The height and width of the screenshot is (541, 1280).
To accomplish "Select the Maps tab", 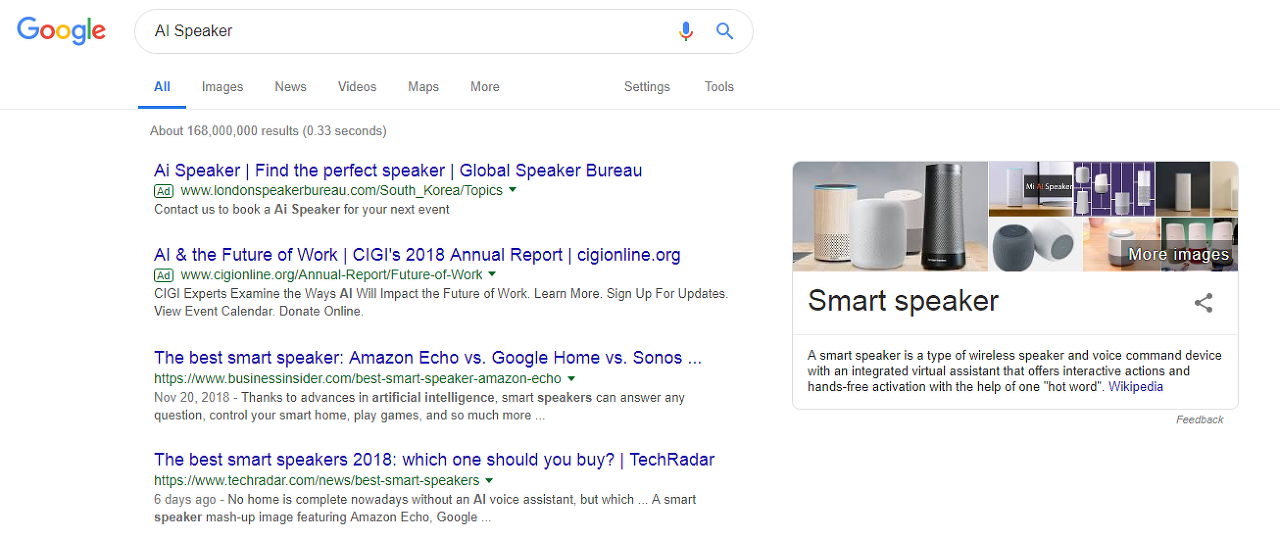I will (423, 87).
